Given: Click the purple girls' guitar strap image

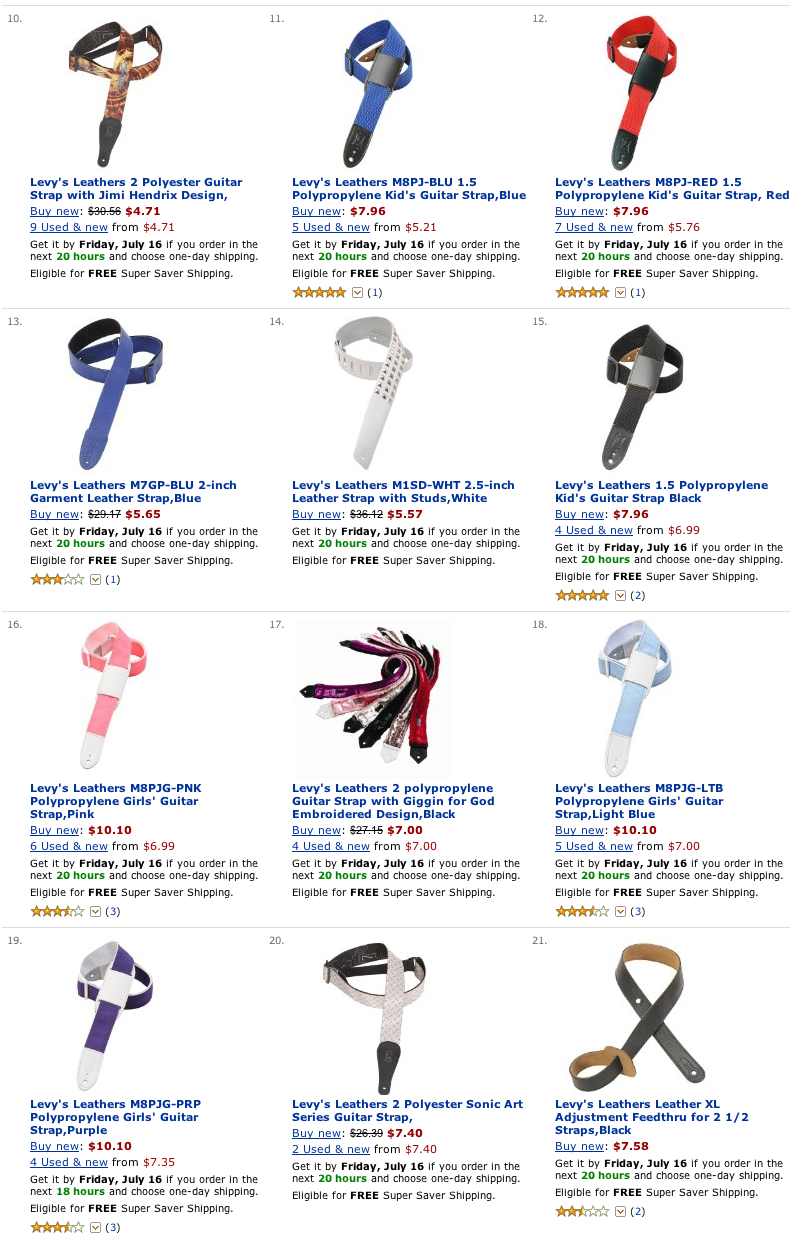Looking at the screenshot, I should [112, 1015].
